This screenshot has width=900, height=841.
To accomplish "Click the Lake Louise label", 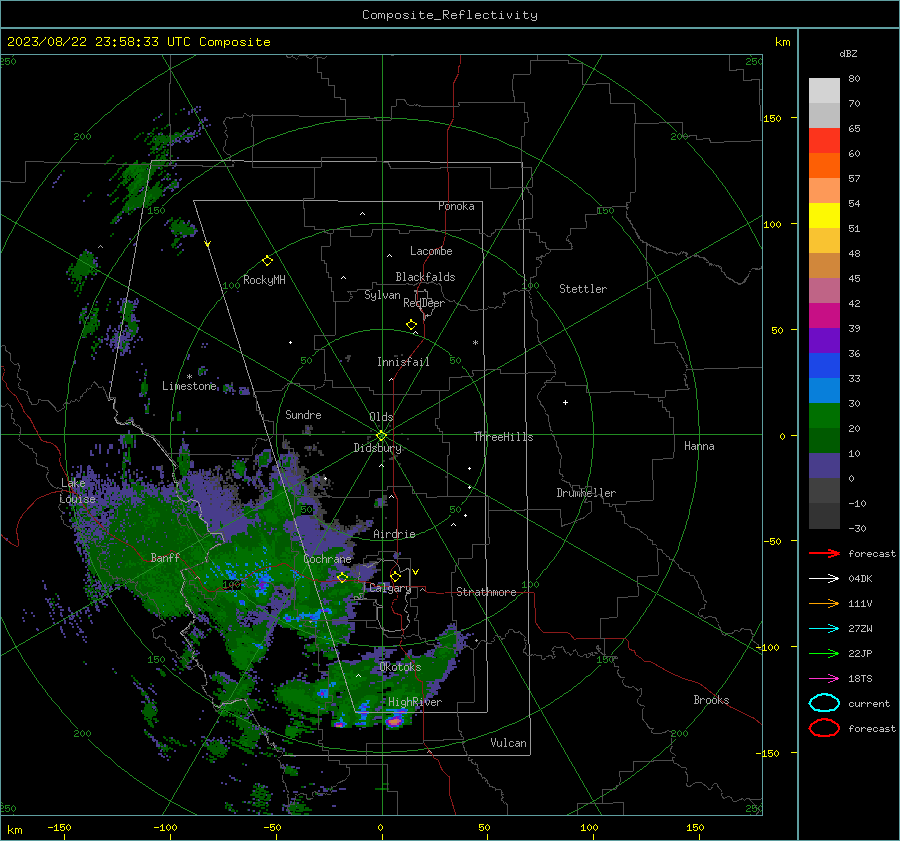I will 77,491.
